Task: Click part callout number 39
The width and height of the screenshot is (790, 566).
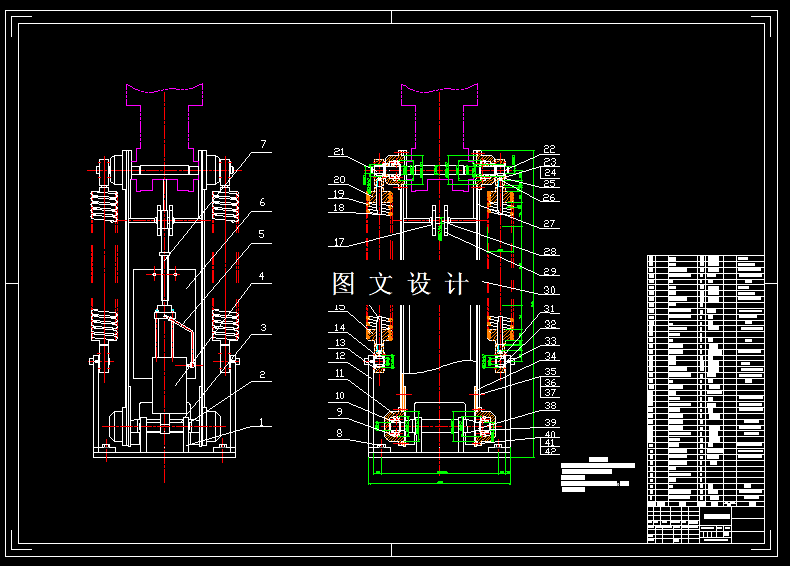Action: (x=550, y=423)
